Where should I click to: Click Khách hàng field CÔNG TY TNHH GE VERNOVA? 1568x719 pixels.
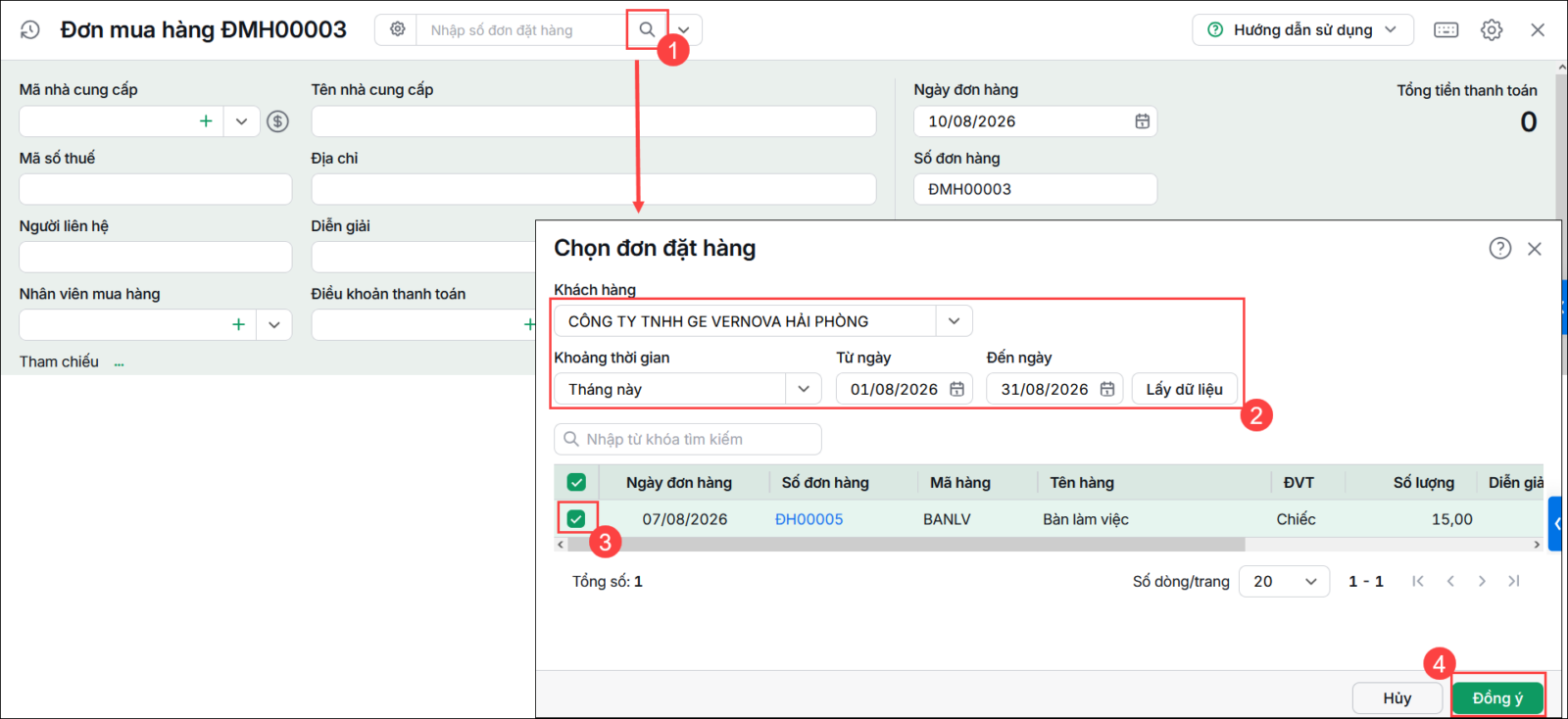point(745,321)
